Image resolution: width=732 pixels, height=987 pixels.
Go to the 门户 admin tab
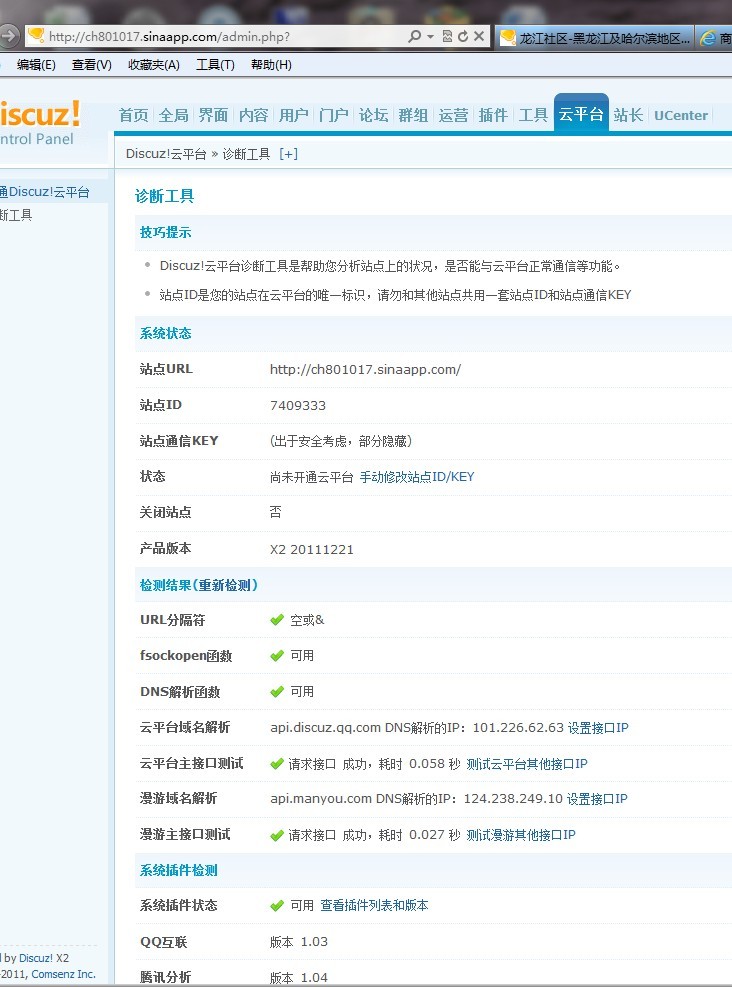click(x=334, y=115)
